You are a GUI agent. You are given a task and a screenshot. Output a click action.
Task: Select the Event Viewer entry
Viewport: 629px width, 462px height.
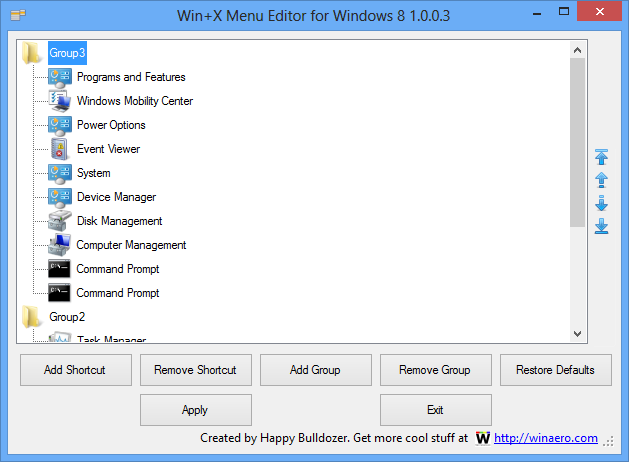click(x=108, y=149)
